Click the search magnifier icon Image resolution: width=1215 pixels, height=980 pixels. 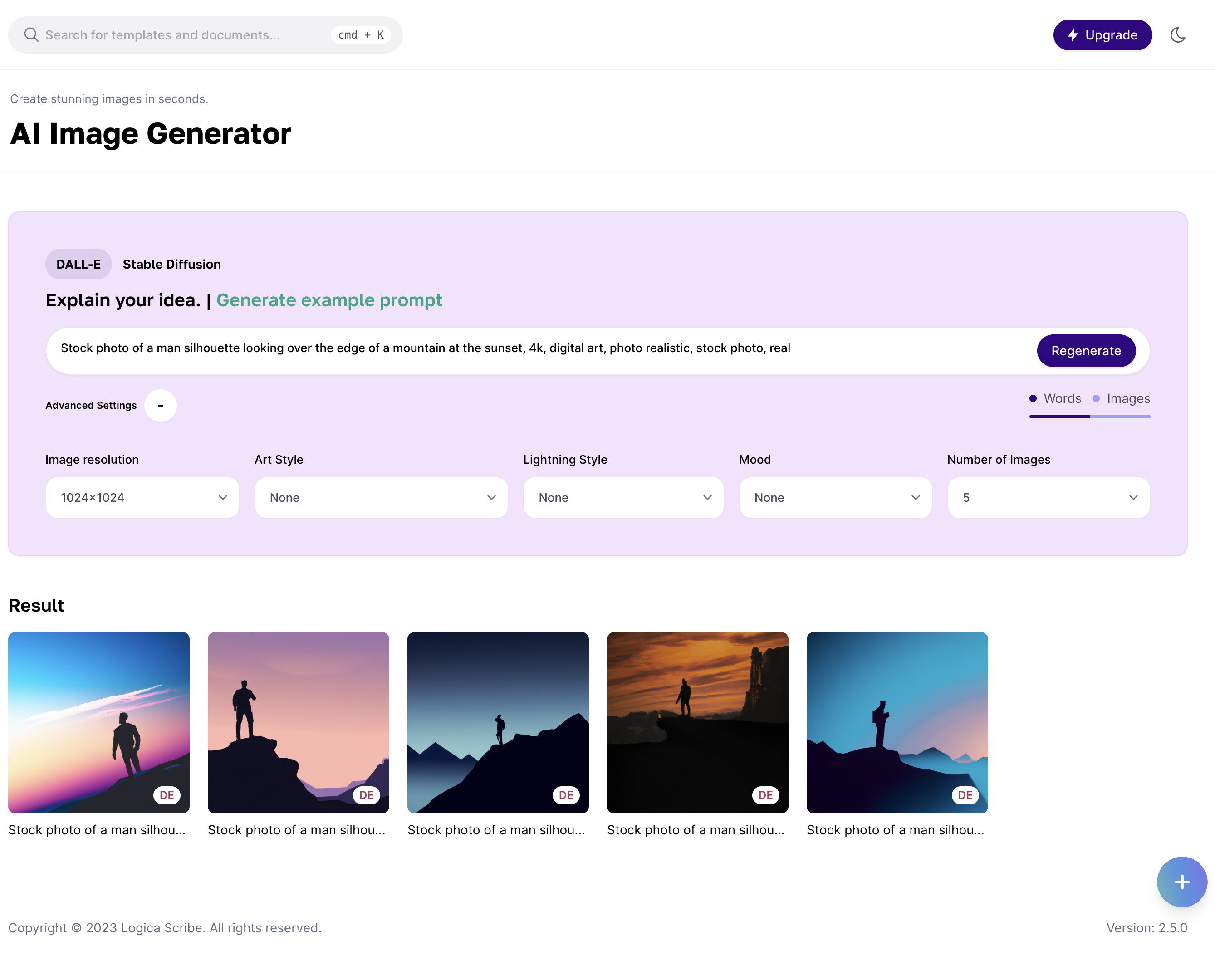(31, 35)
